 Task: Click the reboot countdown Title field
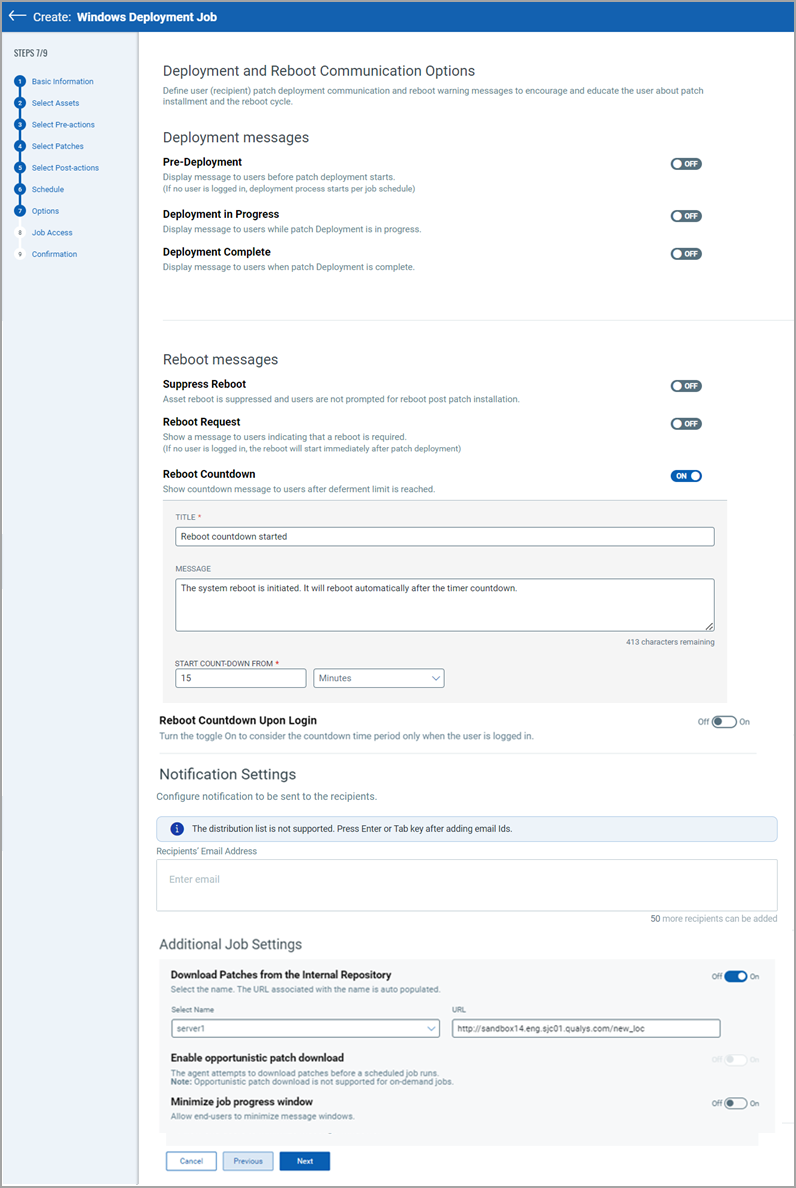pos(445,536)
